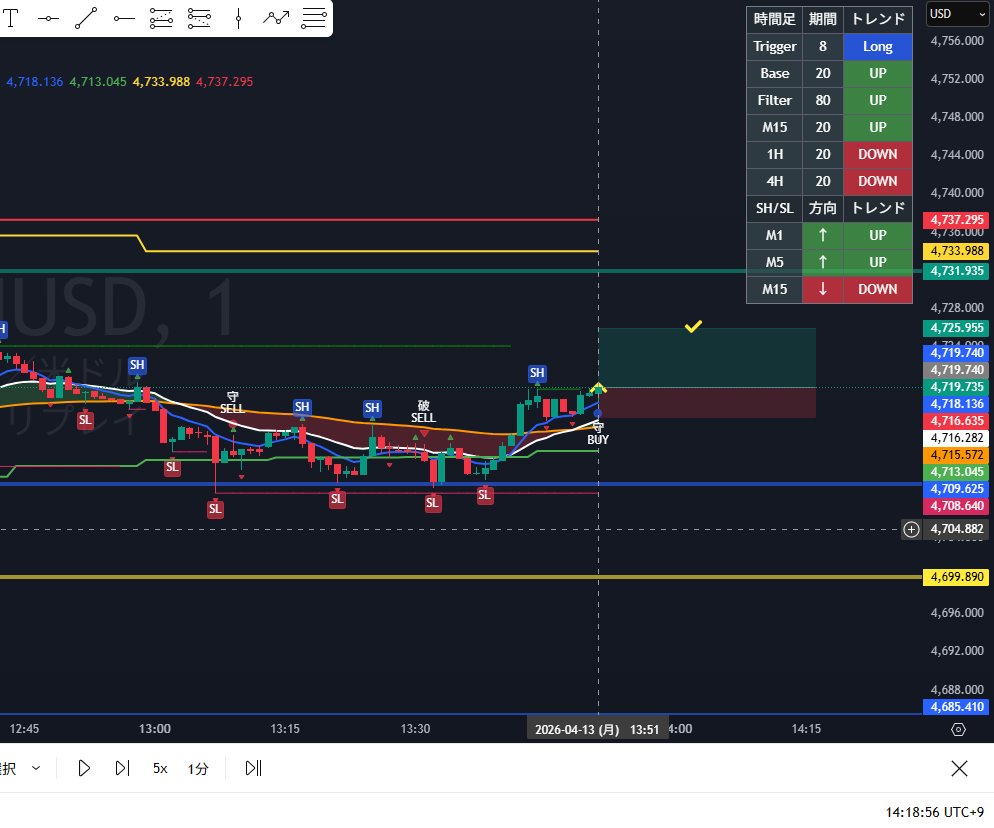Open price scale settings gear icon
This screenshot has height=828, width=994.
pos(958,729)
